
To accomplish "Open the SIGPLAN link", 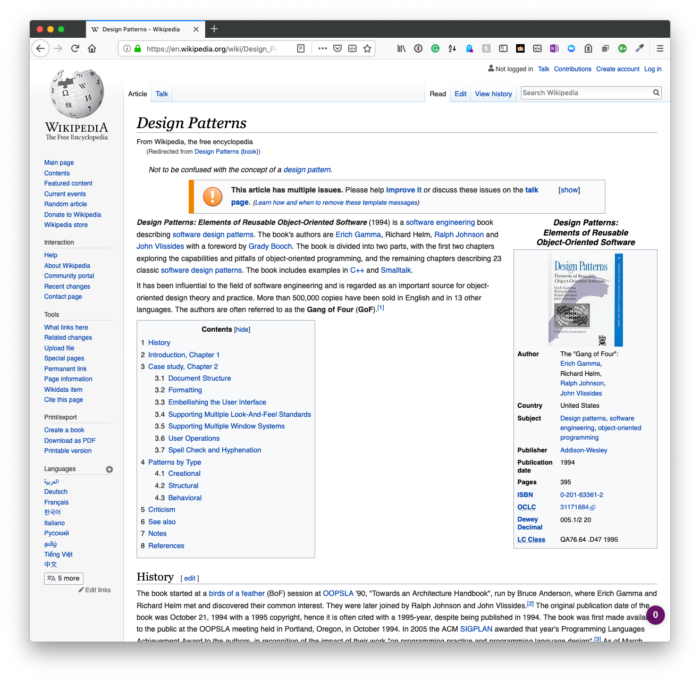I will point(476,629).
